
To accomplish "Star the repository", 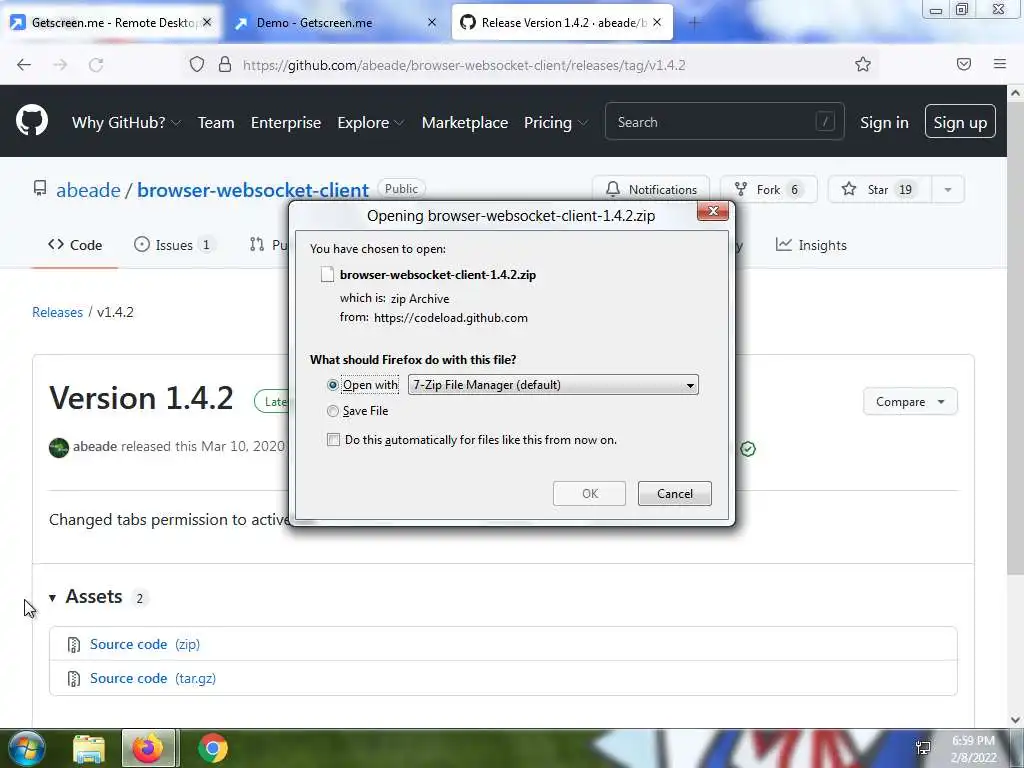I will click(880, 189).
